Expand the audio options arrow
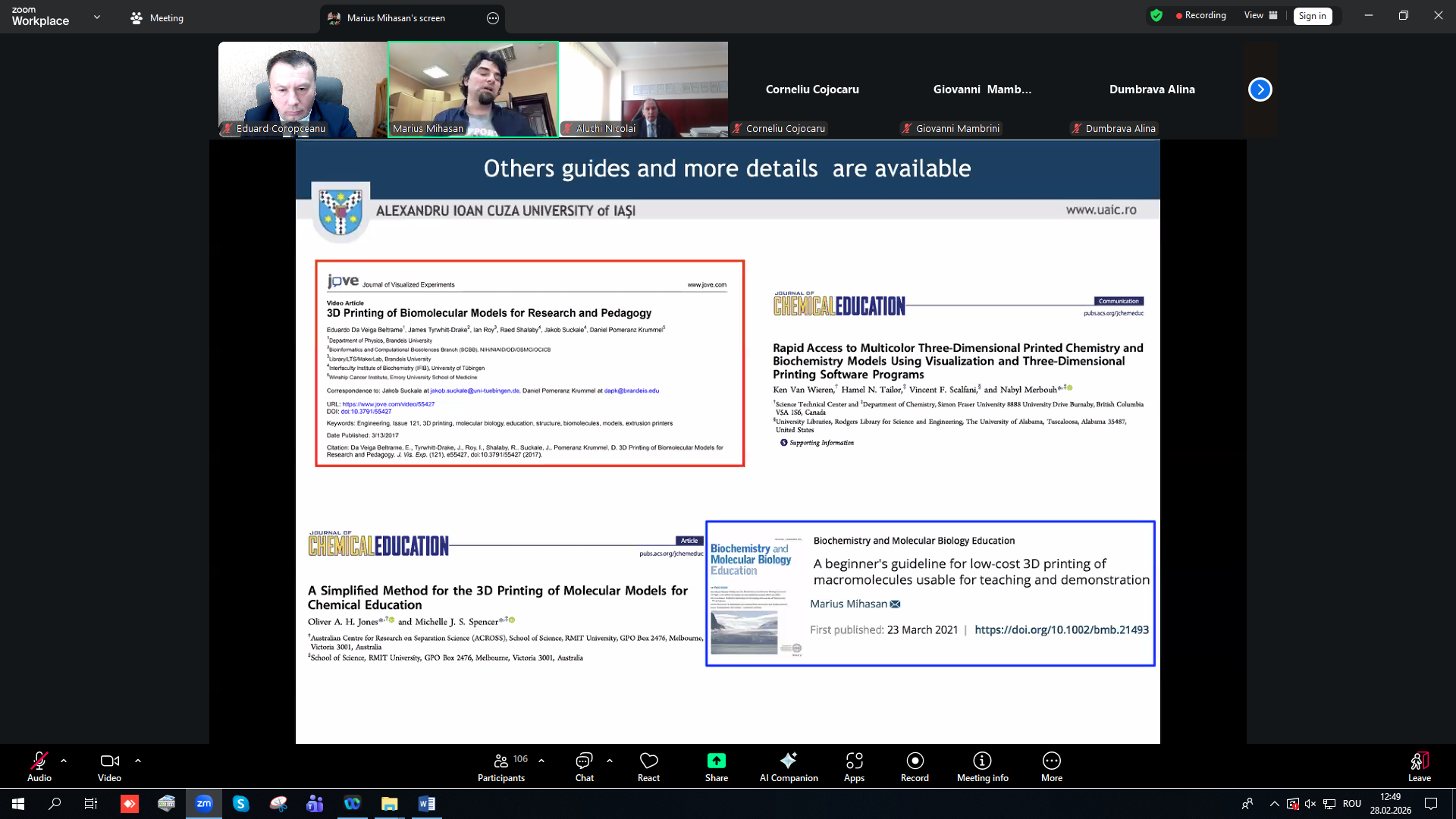1456x819 pixels. (64, 760)
